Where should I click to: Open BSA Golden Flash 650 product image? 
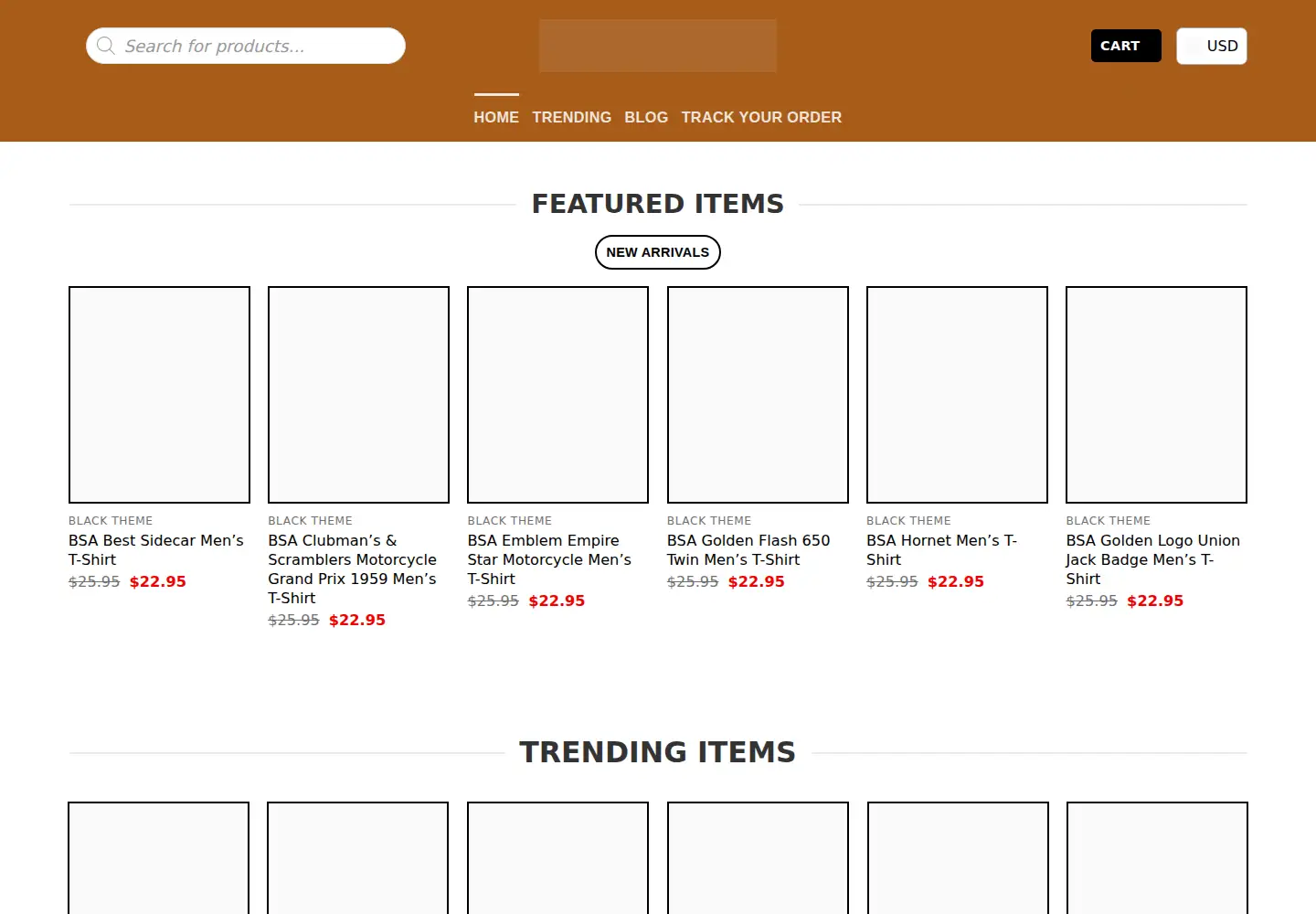point(758,395)
